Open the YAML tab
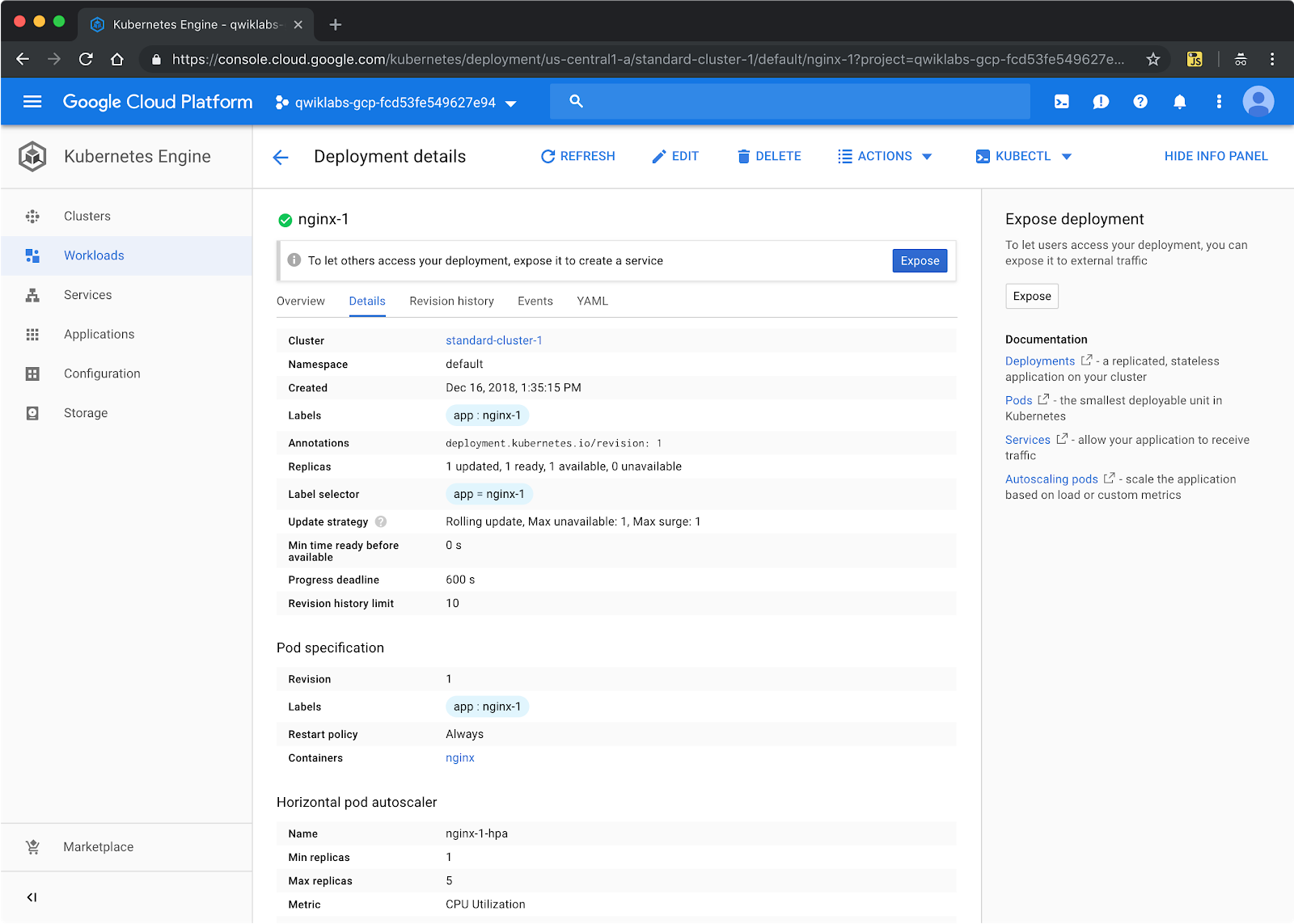Viewport: 1294px width, 924px height. pyautogui.click(x=592, y=302)
